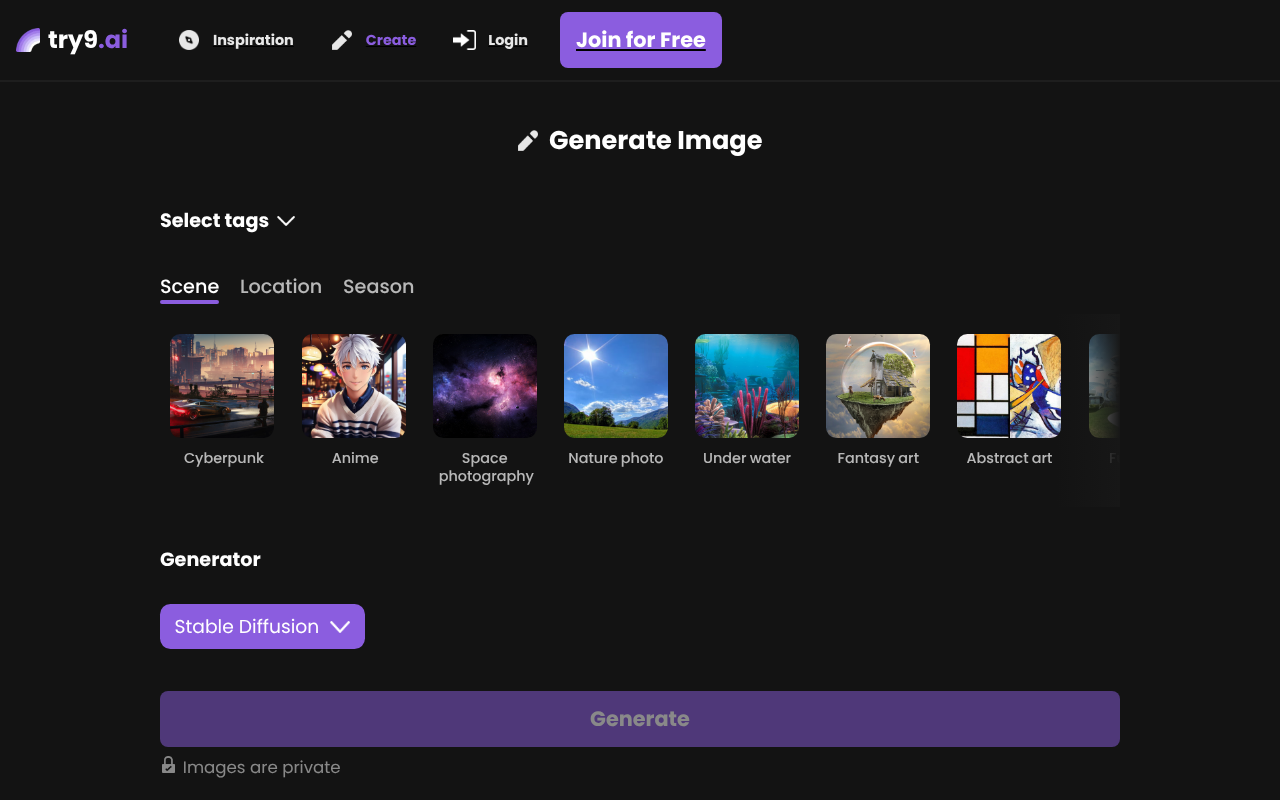This screenshot has width=1280, height=800.
Task: Click the pencil icon beside Create
Action: tap(341, 40)
